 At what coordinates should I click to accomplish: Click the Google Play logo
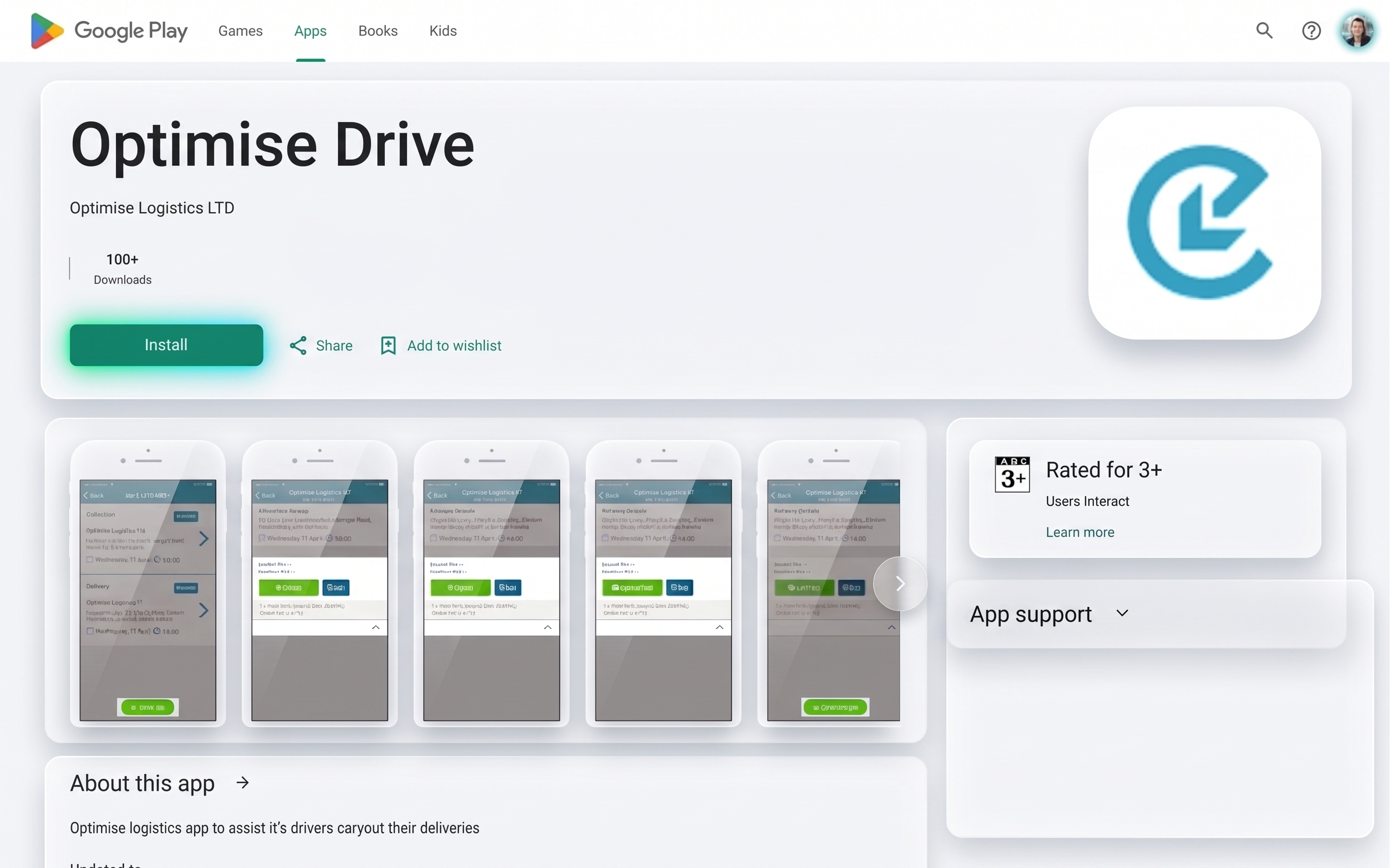pos(109,30)
